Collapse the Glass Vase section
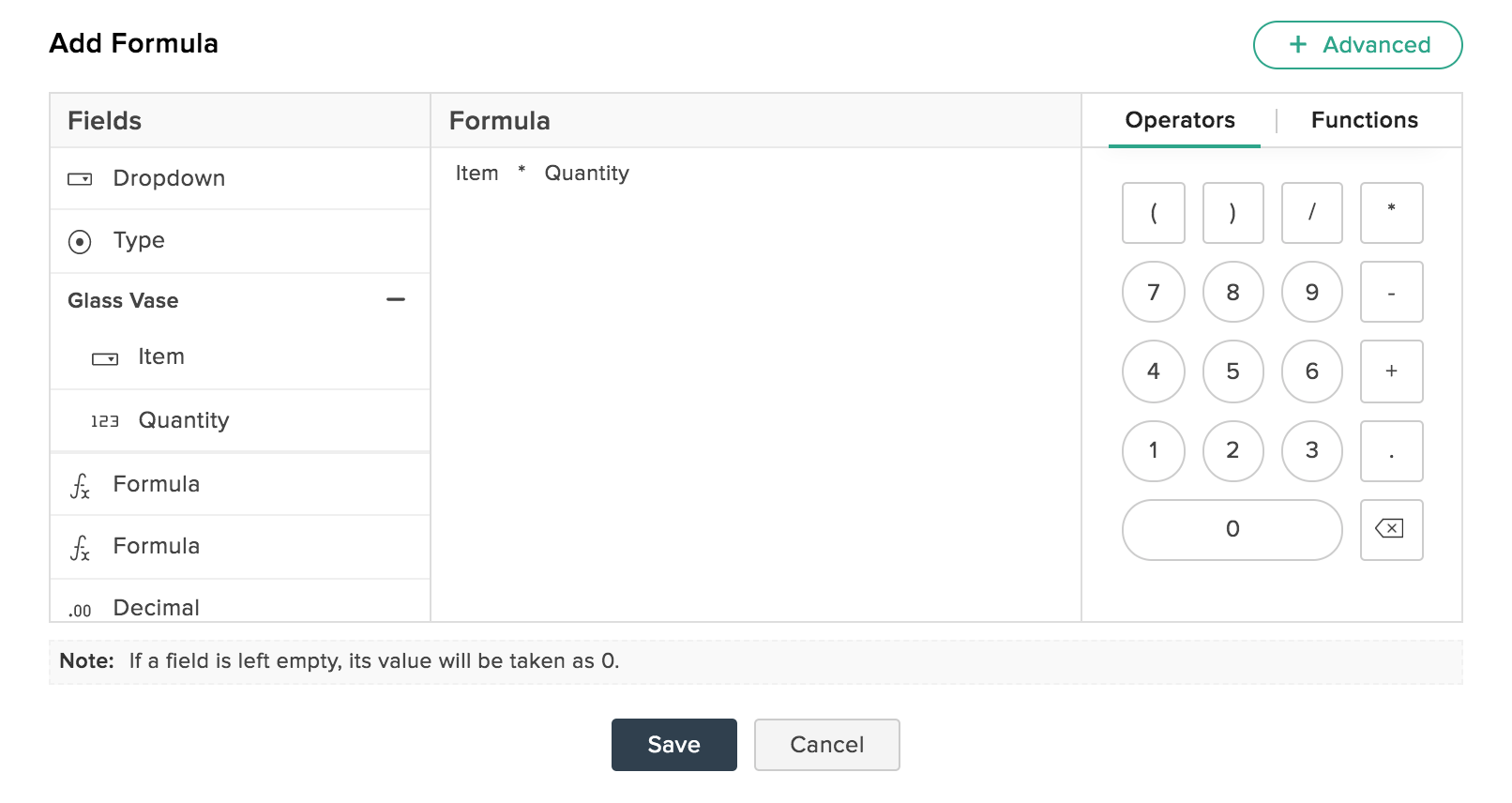 (x=396, y=300)
